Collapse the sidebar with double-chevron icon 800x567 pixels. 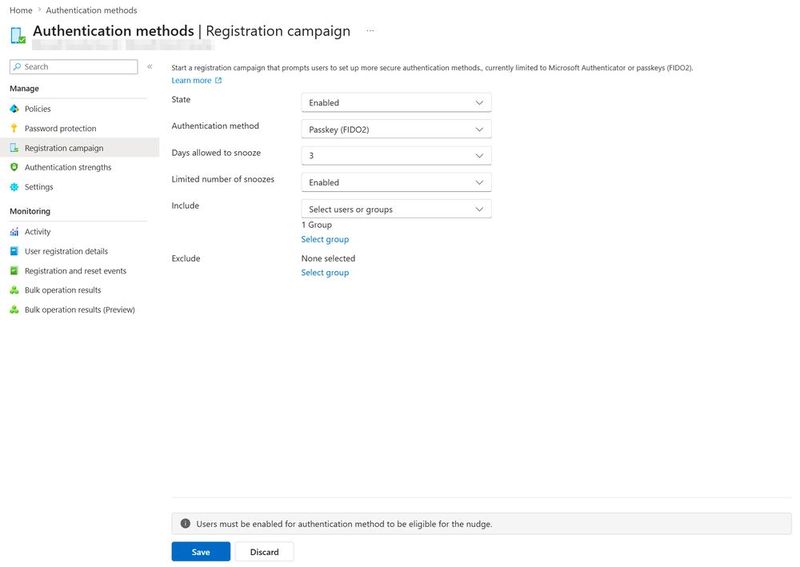[149, 66]
